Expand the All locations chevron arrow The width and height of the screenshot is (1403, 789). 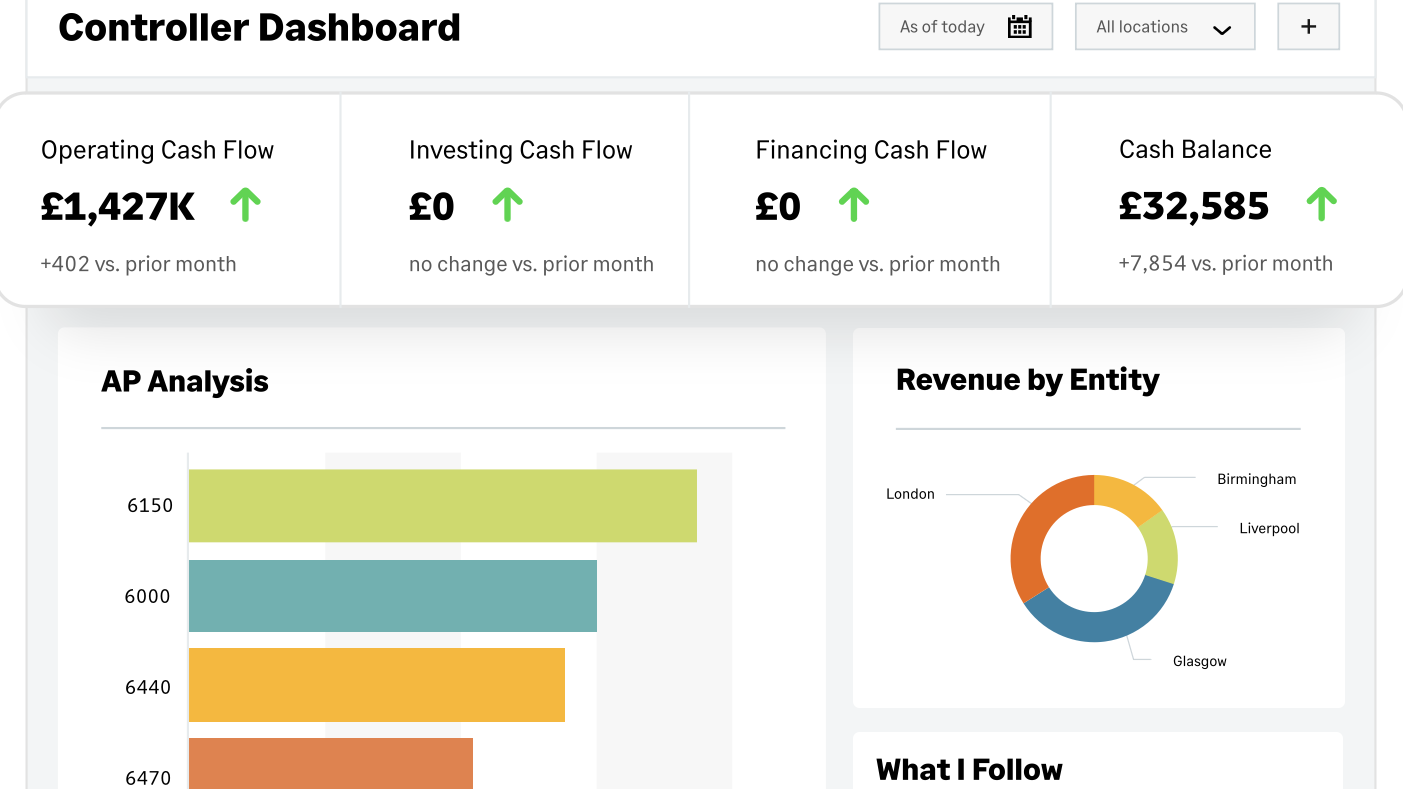click(x=1221, y=29)
